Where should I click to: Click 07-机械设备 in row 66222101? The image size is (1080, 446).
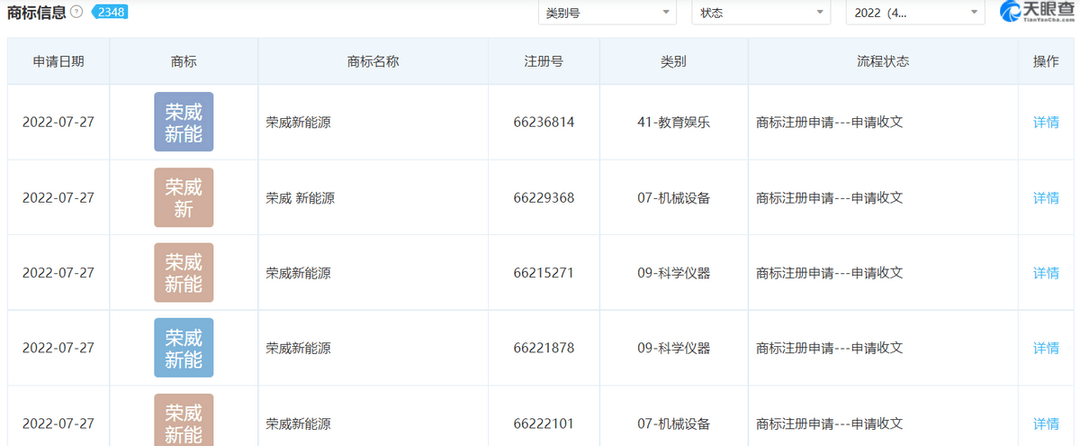(674, 424)
